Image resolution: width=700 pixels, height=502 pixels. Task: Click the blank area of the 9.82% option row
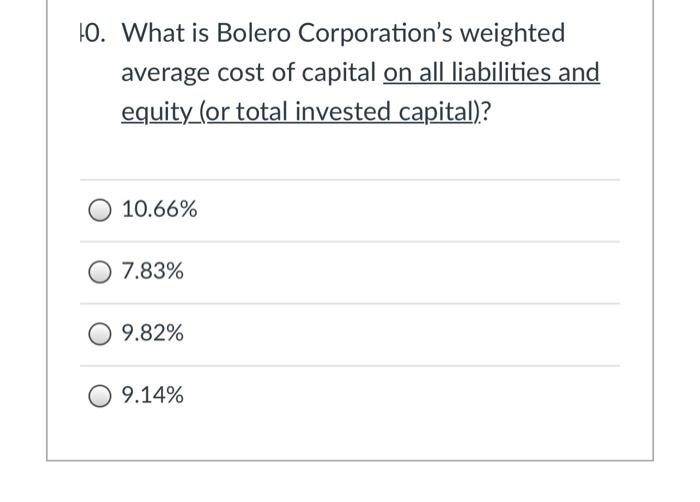[x=402, y=334]
